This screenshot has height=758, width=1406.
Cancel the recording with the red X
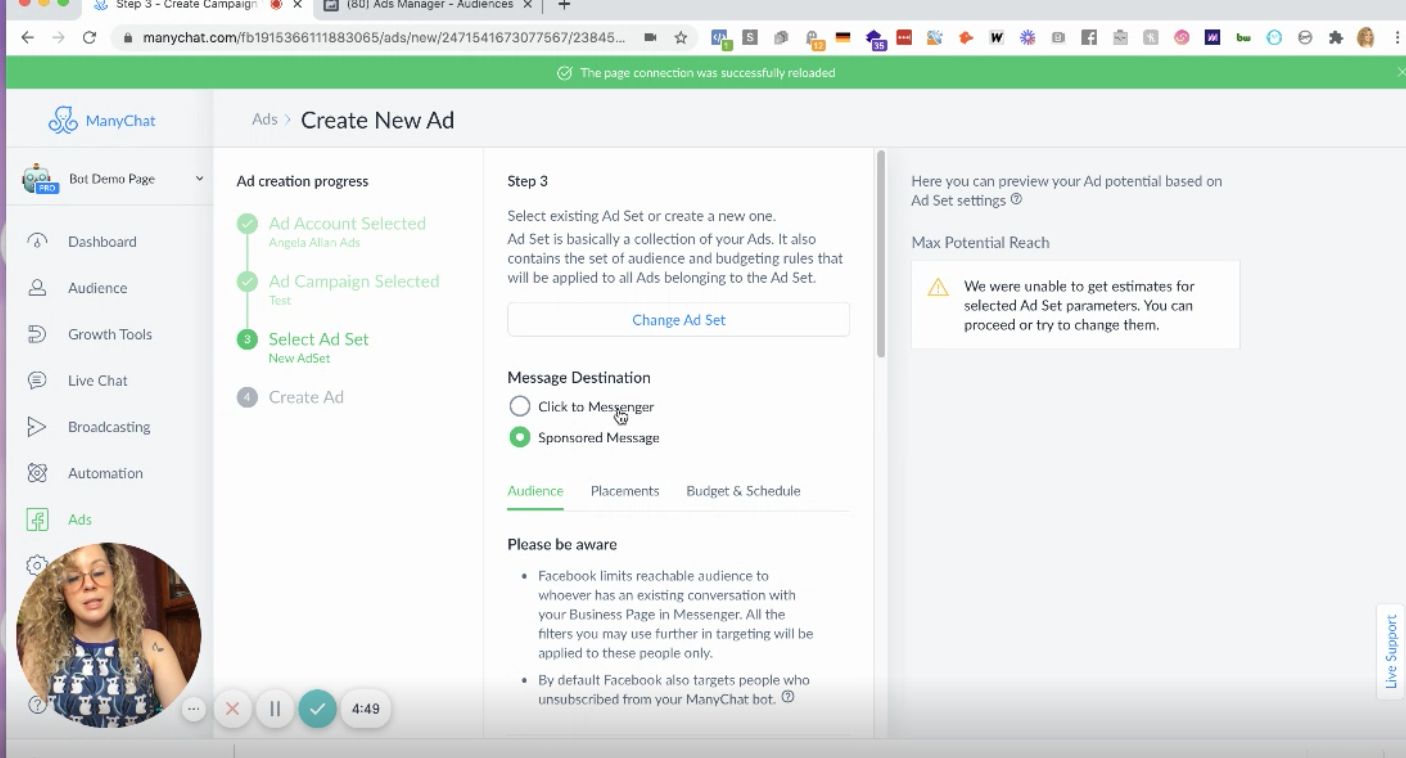(x=232, y=709)
